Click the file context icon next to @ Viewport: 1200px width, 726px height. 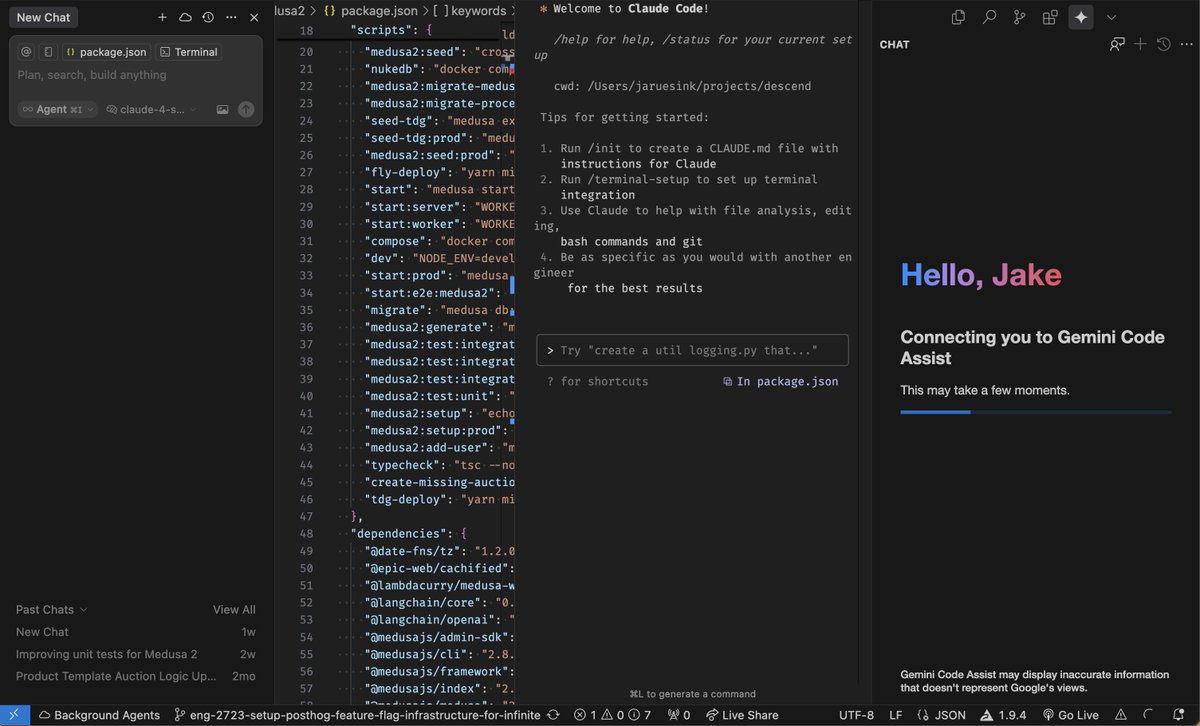[x=47, y=52]
